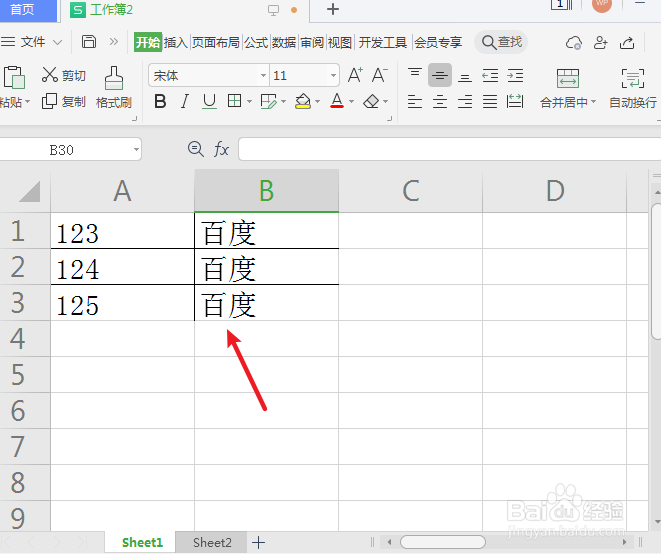Open the borders grid icon

coord(234,101)
